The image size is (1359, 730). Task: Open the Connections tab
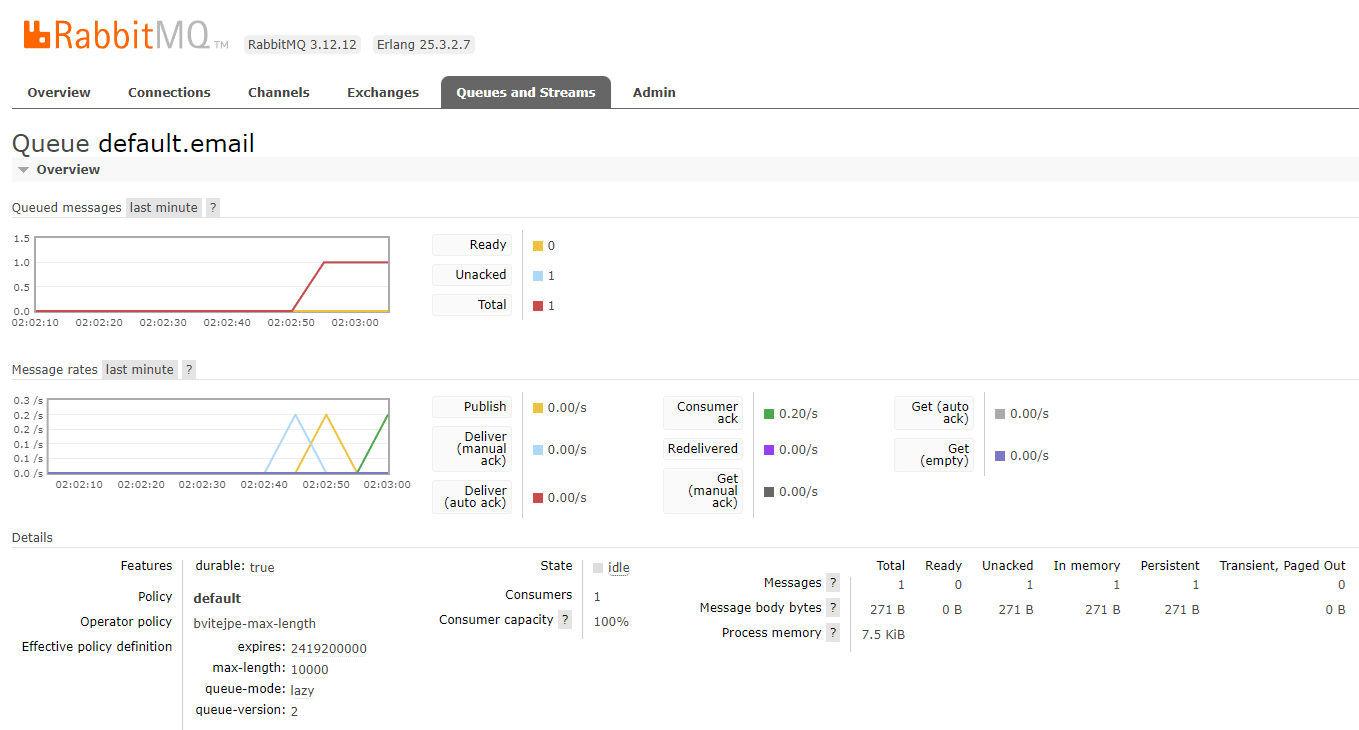click(169, 92)
